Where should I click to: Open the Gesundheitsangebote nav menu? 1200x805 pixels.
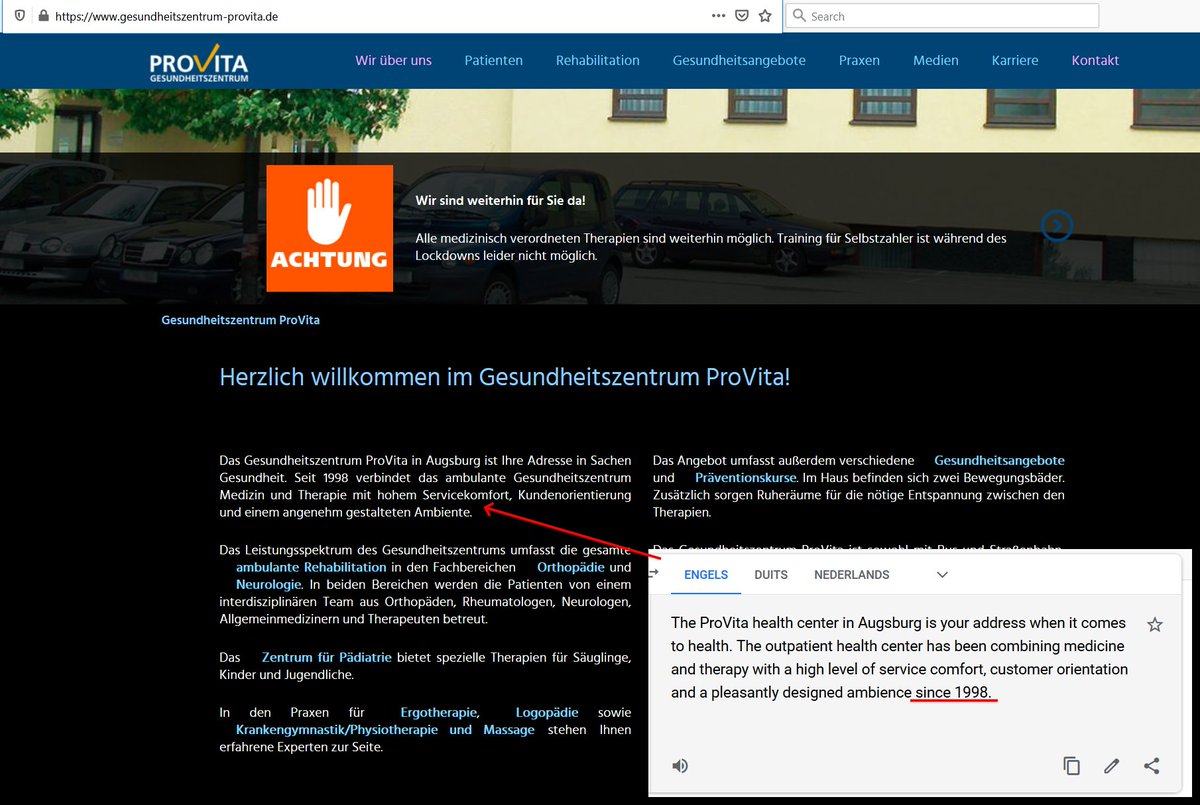point(739,60)
